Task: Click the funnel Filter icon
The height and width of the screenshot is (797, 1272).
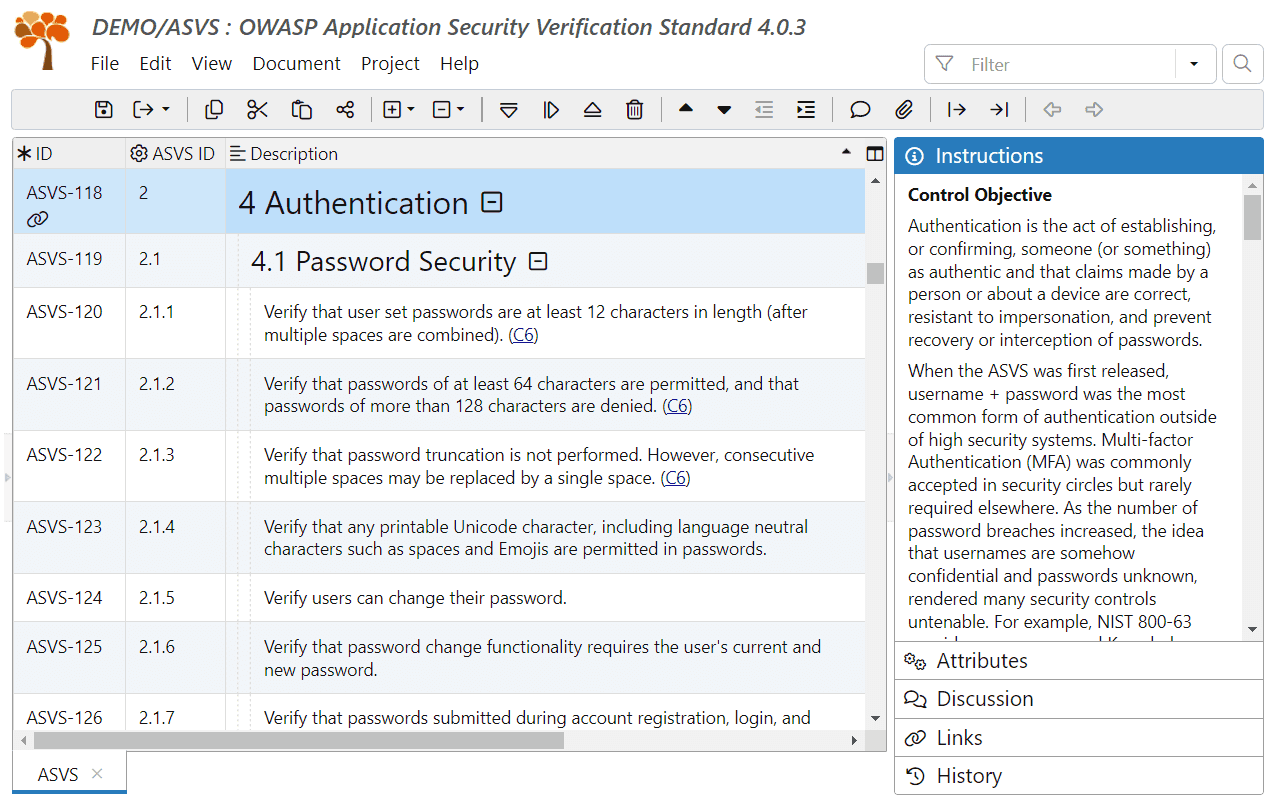Action: tap(944, 64)
